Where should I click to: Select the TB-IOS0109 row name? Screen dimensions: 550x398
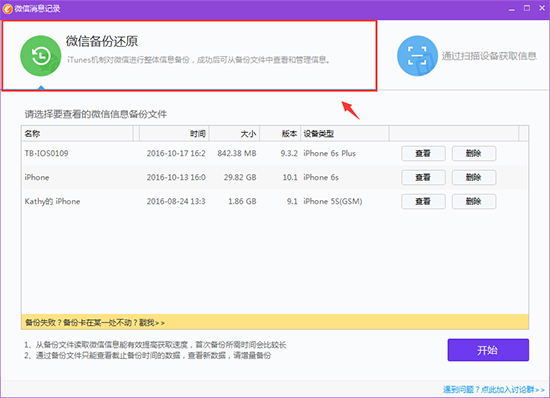click(x=46, y=153)
